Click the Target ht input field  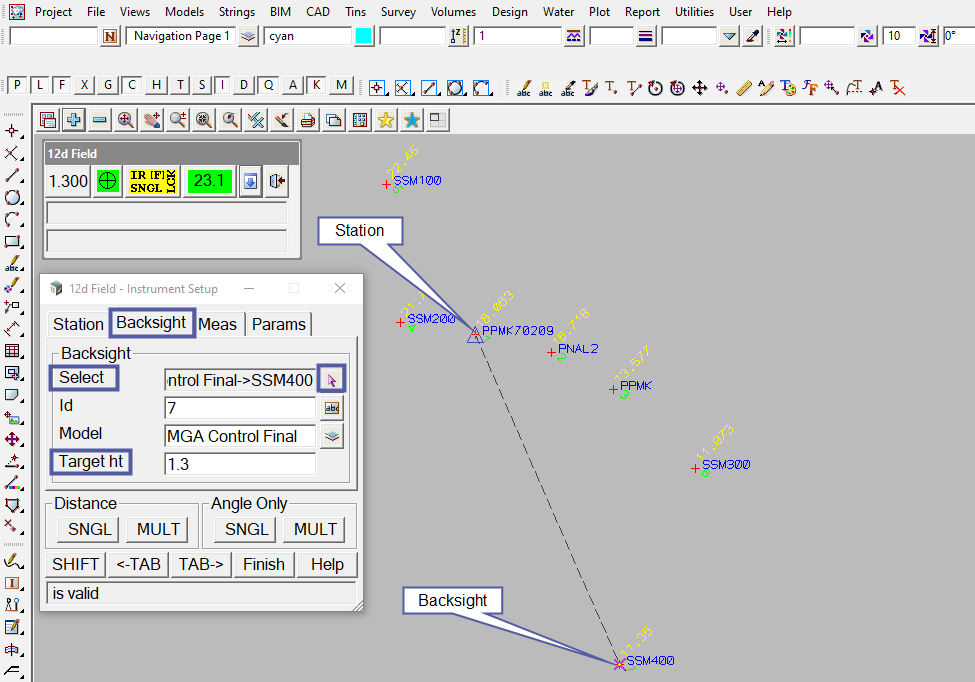tap(240, 464)
